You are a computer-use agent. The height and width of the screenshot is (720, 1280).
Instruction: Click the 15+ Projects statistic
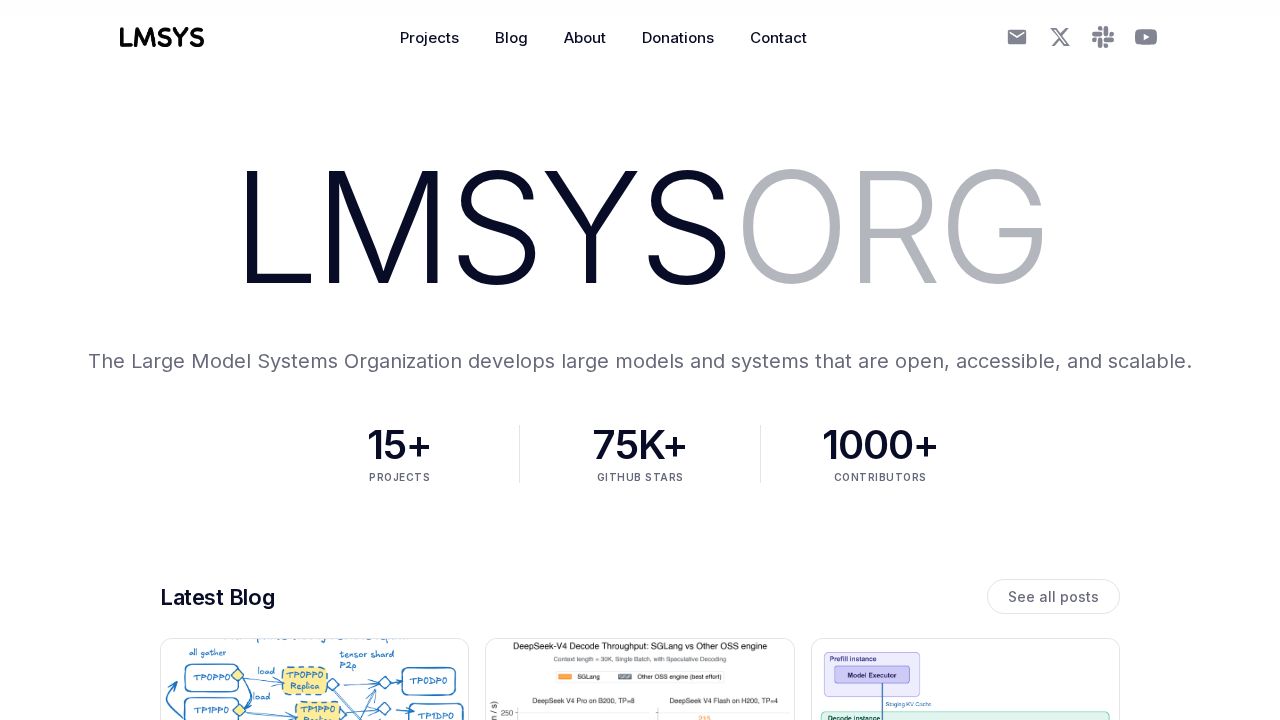399,454
